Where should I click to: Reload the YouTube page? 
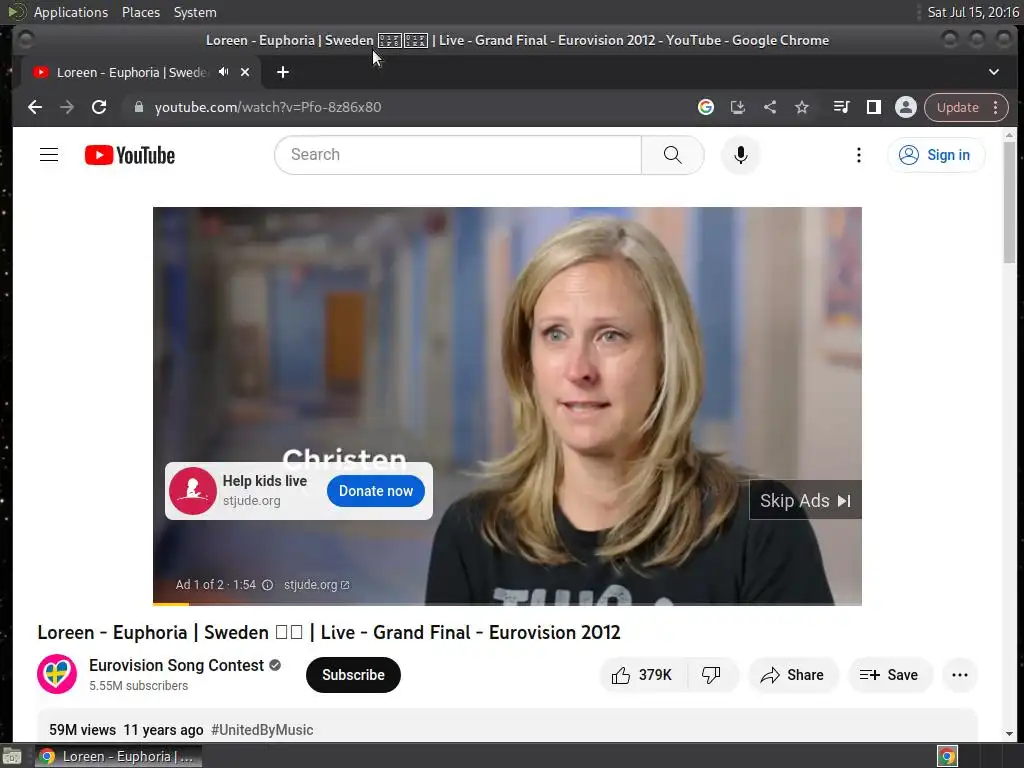(99, 107)
